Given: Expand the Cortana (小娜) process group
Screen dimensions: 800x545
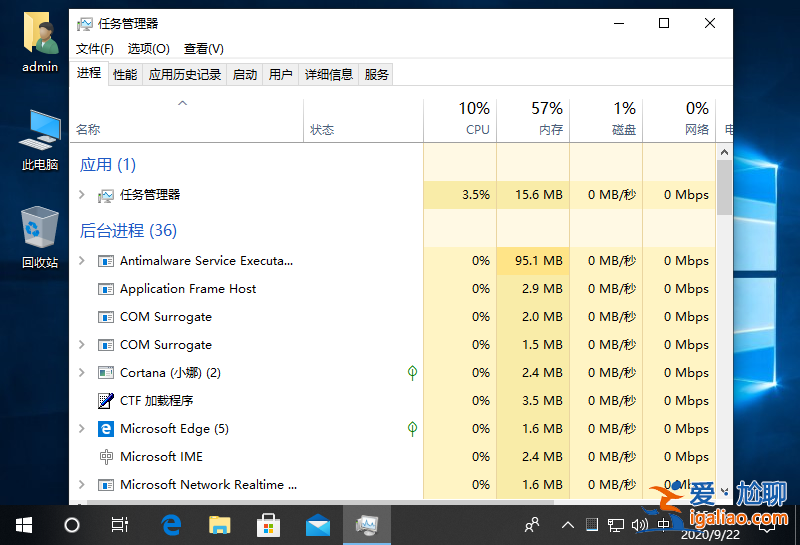Looking at the screenshot, I should pyautogui.click(x=82, y=373).
